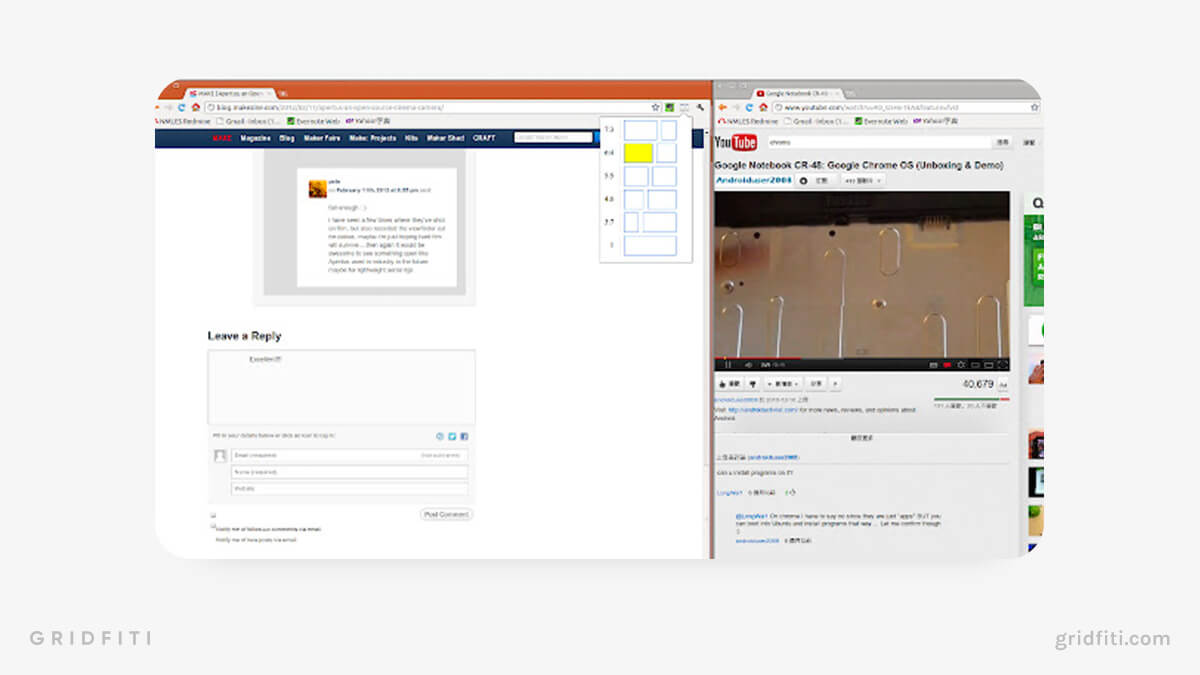Click the Post Comment button
The height and width of the screenshot is (675, 1200).
pos(446,514)
